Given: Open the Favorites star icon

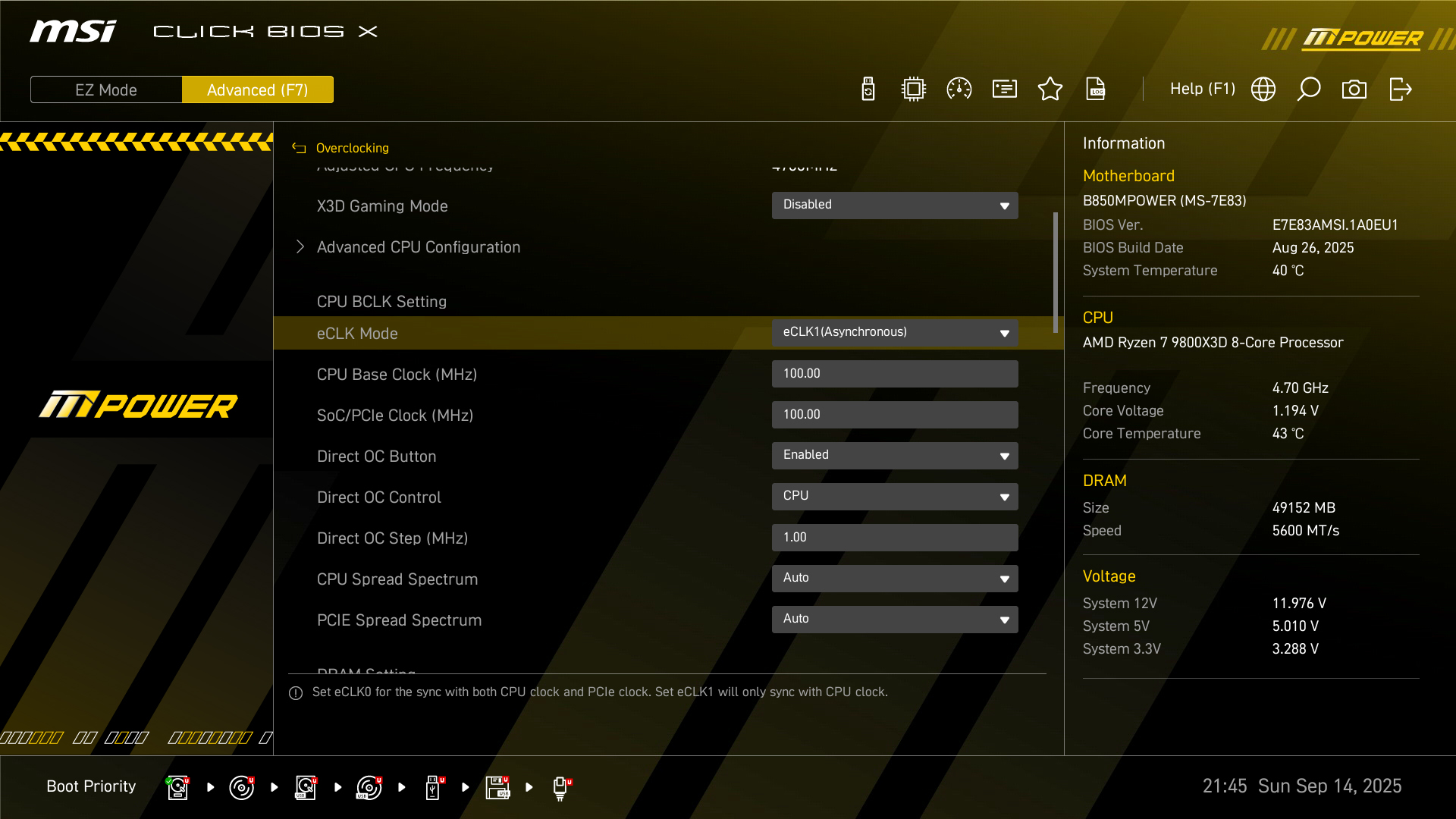Looking at the screenshot, I should (1050, 89).
